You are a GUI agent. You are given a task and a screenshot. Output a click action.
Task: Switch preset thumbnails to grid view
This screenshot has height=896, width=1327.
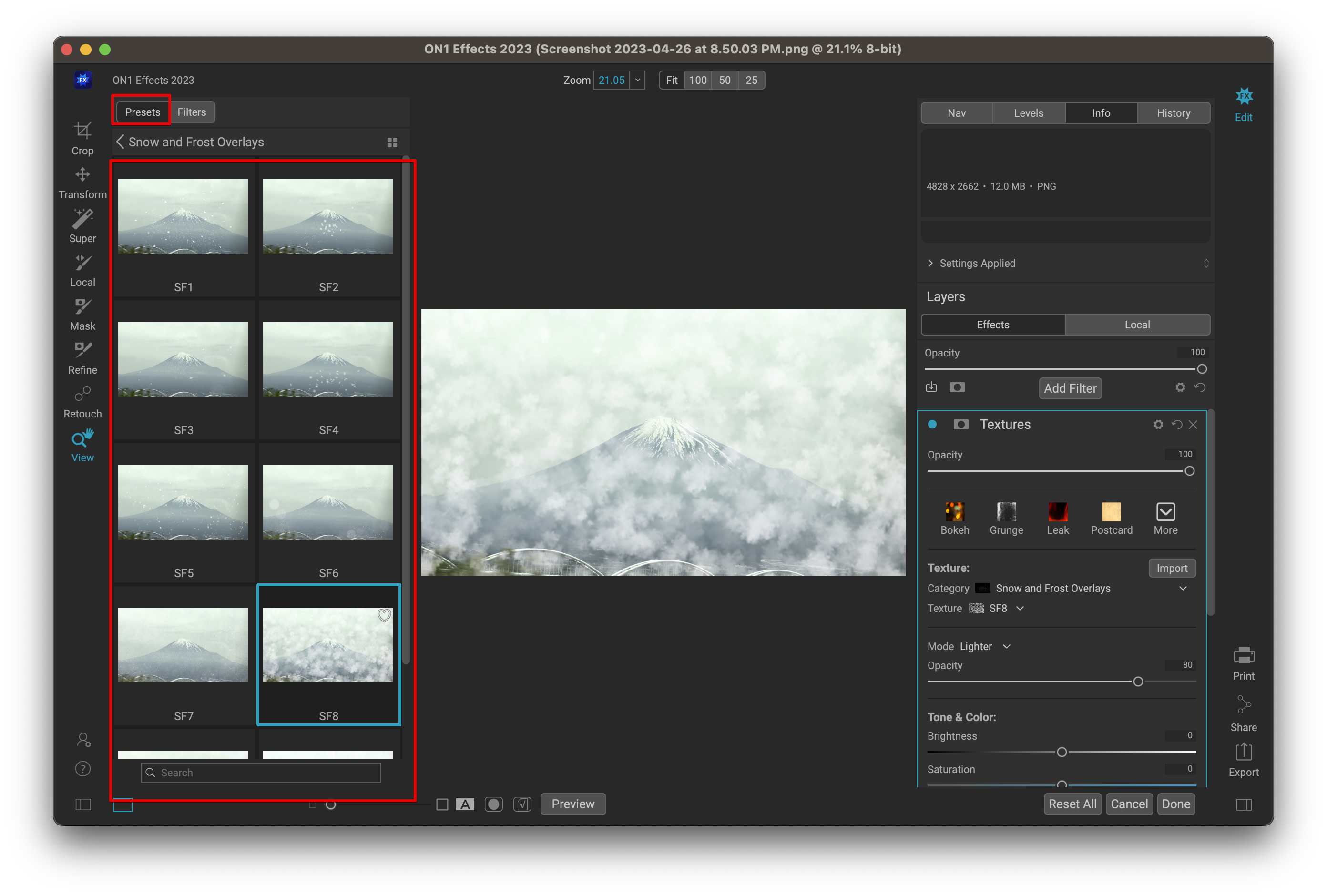click(392, 142)
